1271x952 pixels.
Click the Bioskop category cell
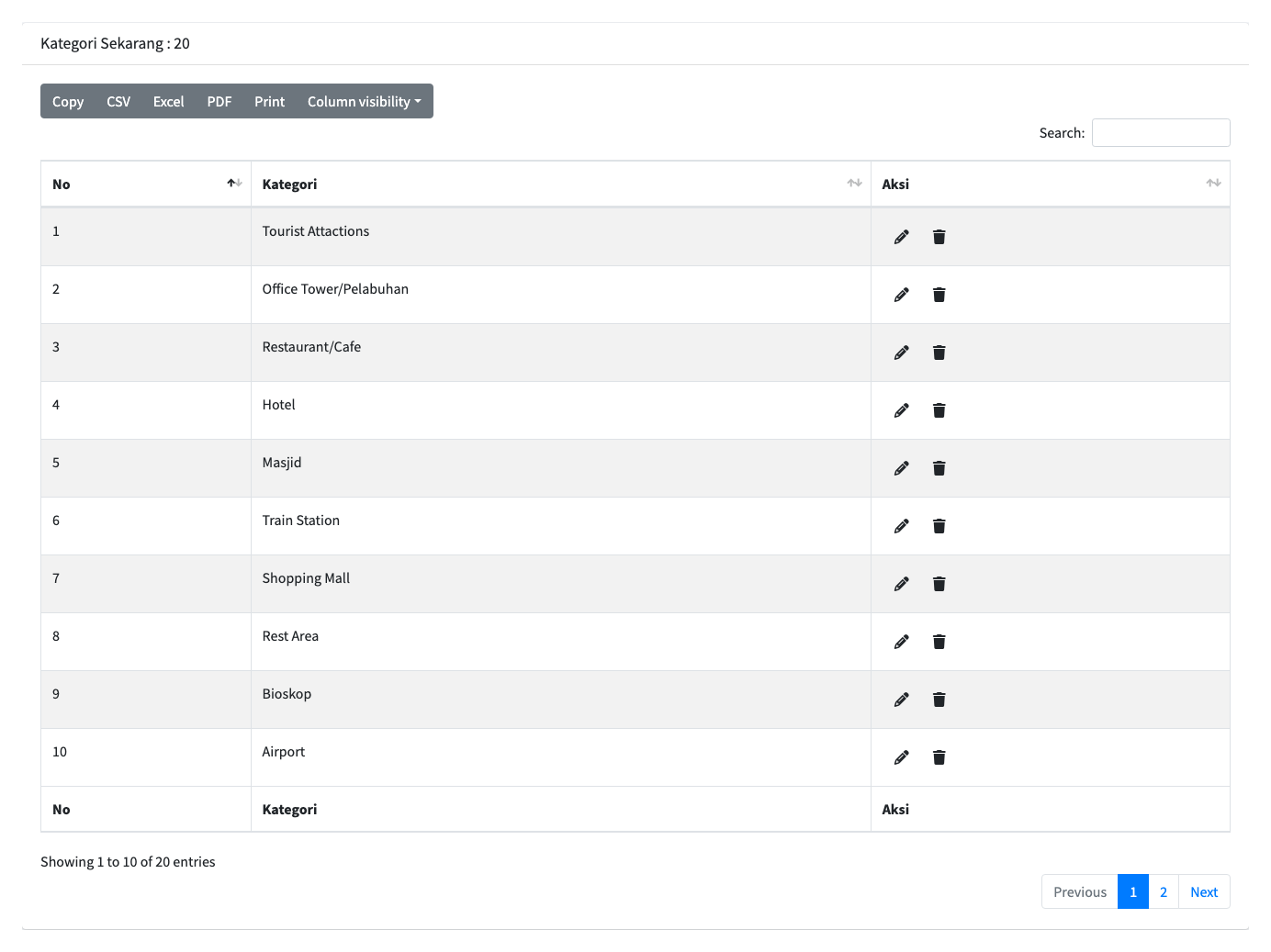click(561, 700)
